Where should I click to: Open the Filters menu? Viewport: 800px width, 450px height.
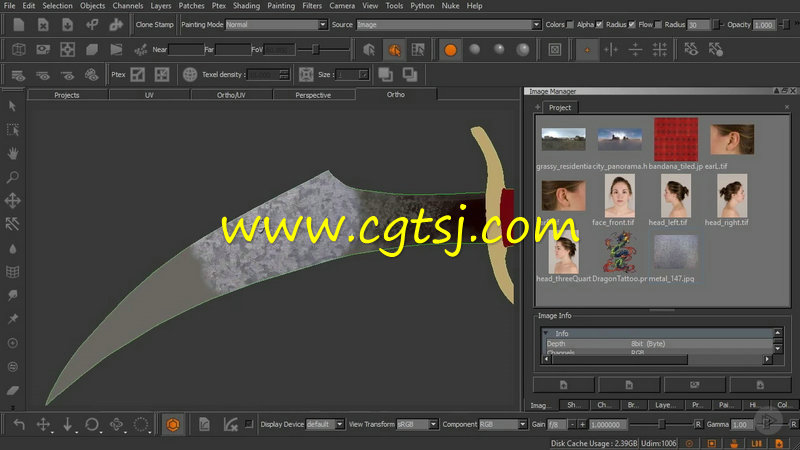[x=312, y=6]
